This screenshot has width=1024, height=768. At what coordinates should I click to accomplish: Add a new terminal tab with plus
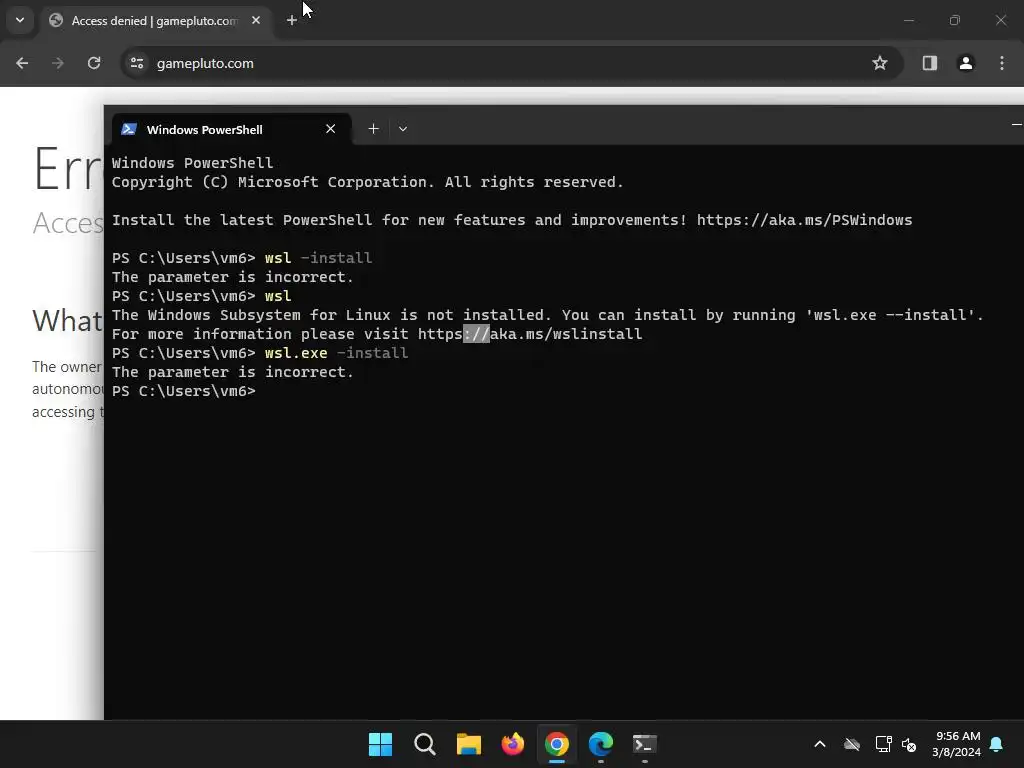374,129
